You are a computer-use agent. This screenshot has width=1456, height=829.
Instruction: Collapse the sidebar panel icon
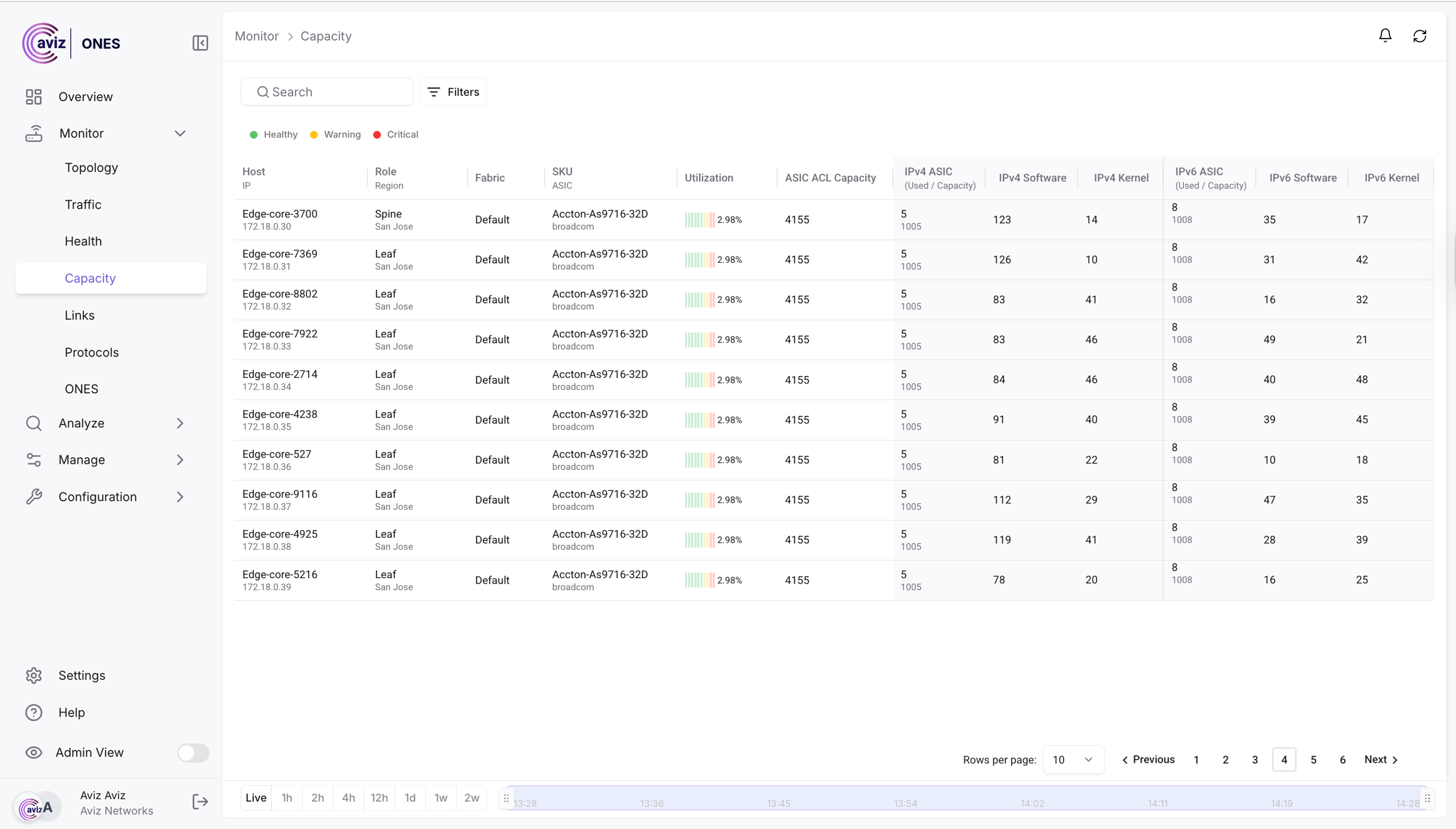coord(200,43)
